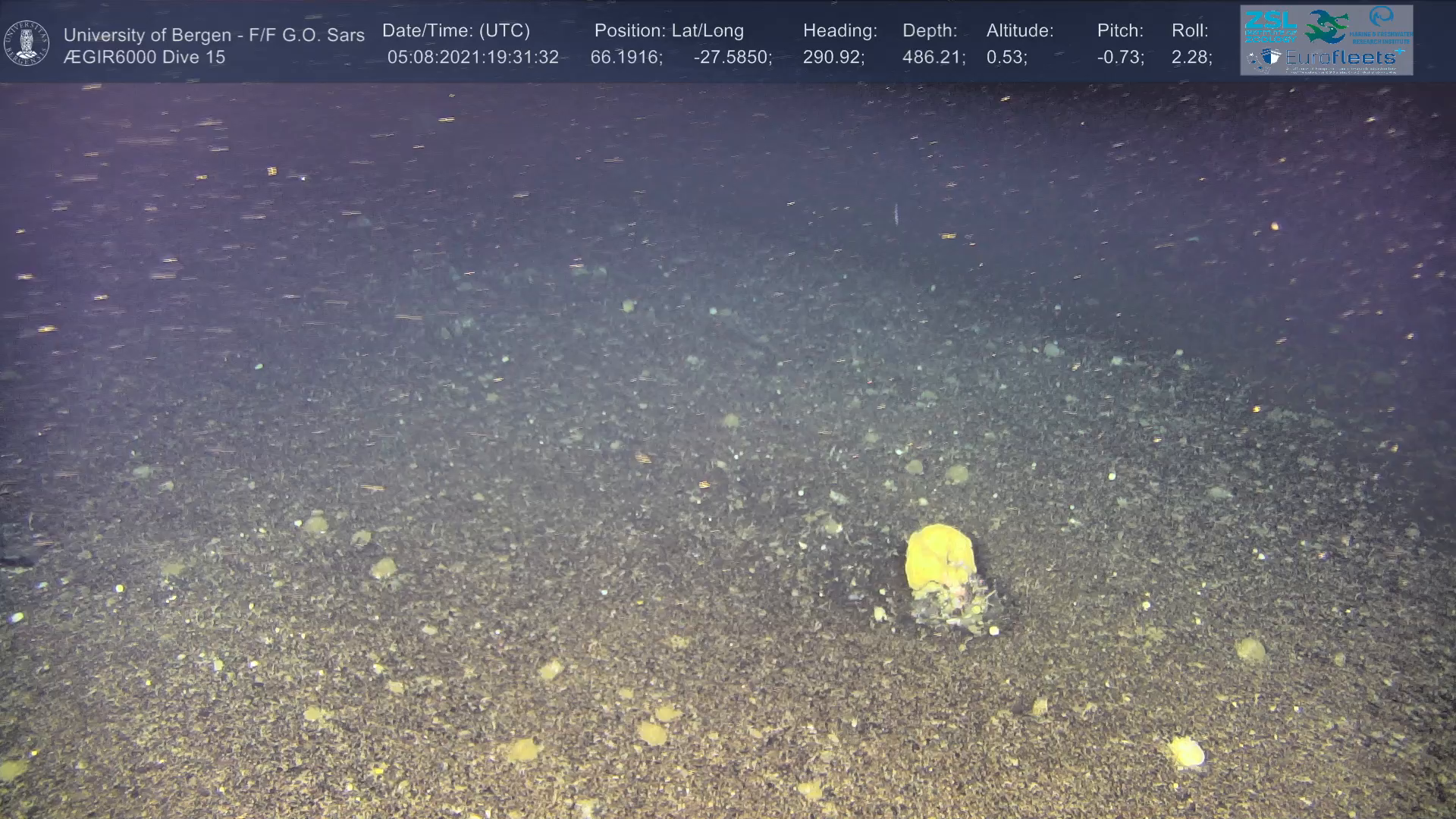Click the green-blue twin fish logo
1456x819 pixels.
click(1326, 27)
